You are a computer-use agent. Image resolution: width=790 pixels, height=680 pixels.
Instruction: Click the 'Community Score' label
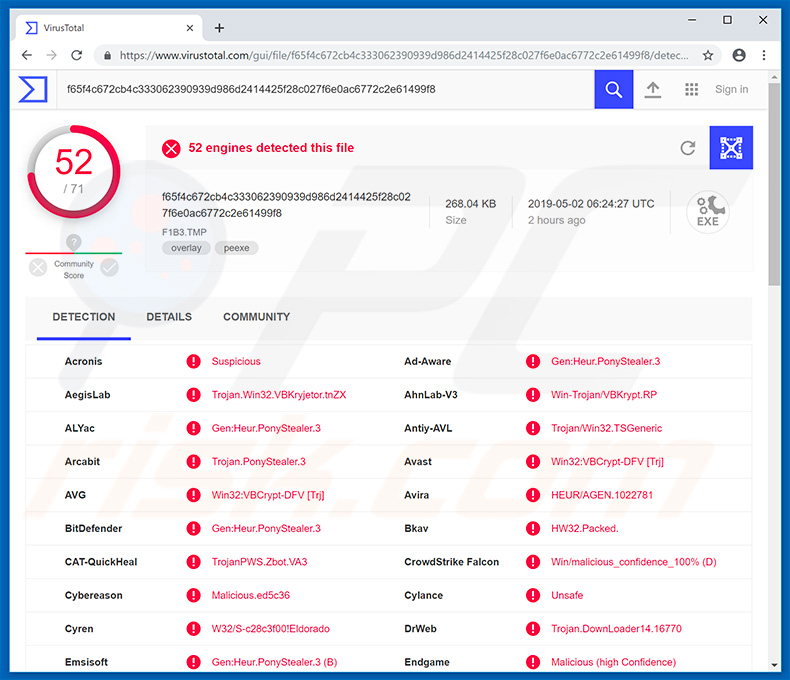coord(74,269)
